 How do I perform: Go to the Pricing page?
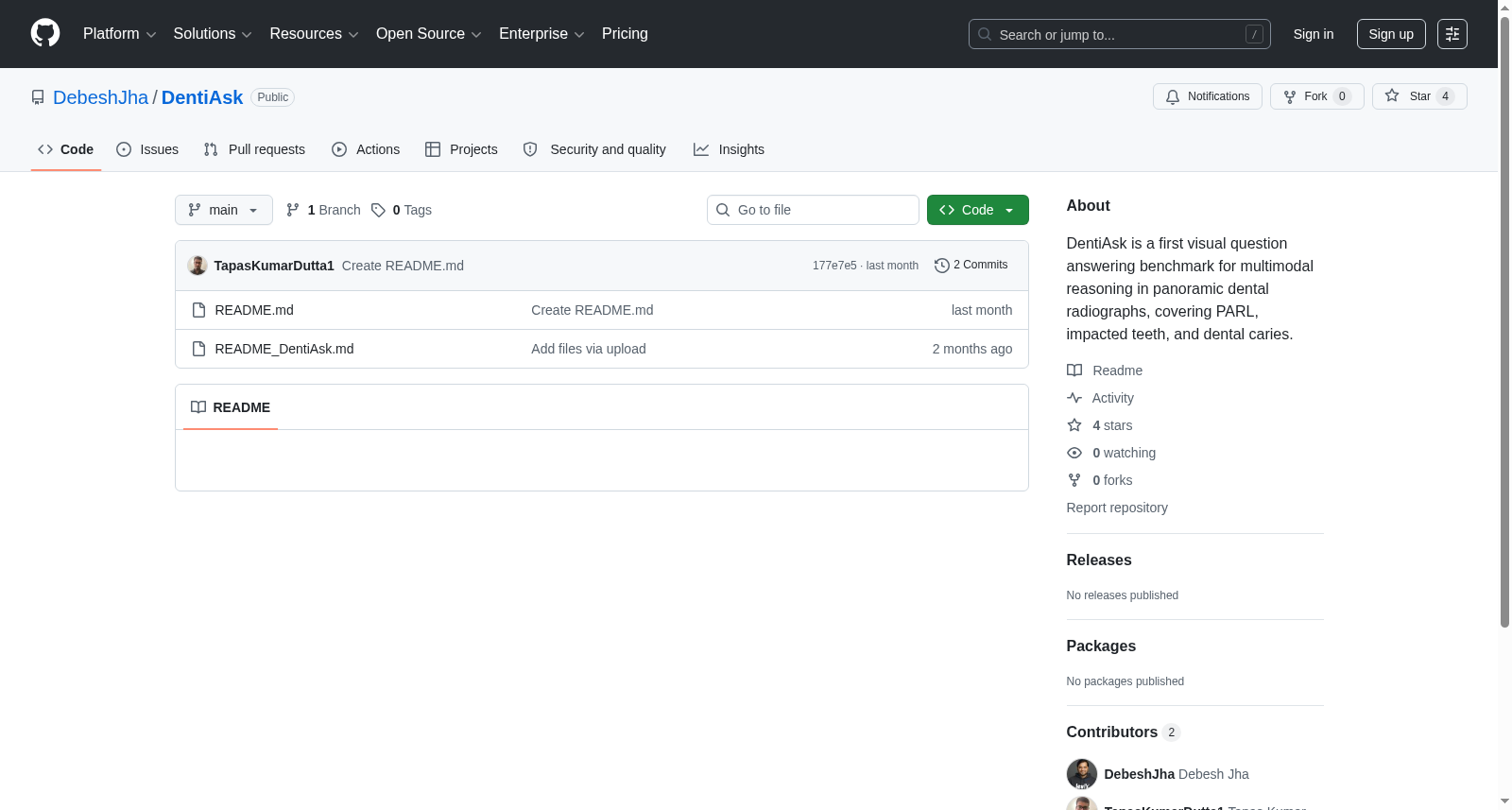click(625, 34)
